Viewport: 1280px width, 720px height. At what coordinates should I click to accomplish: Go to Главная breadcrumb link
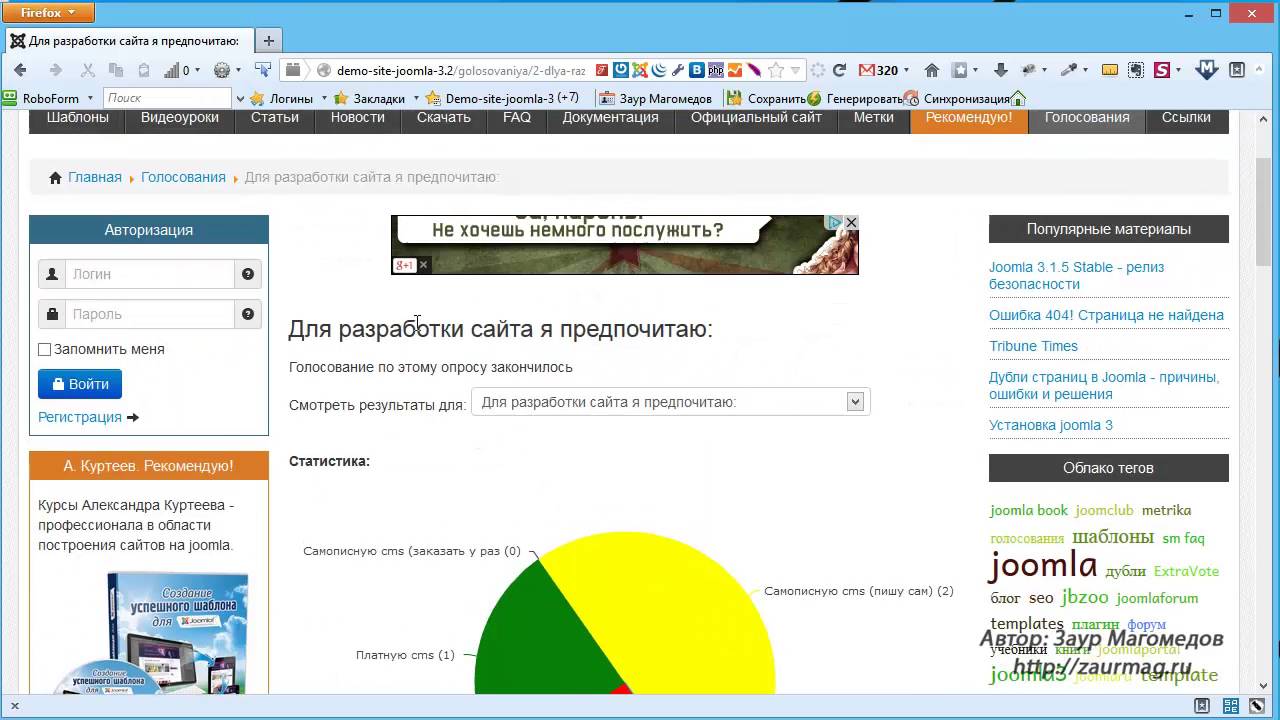tap(95, 177)
